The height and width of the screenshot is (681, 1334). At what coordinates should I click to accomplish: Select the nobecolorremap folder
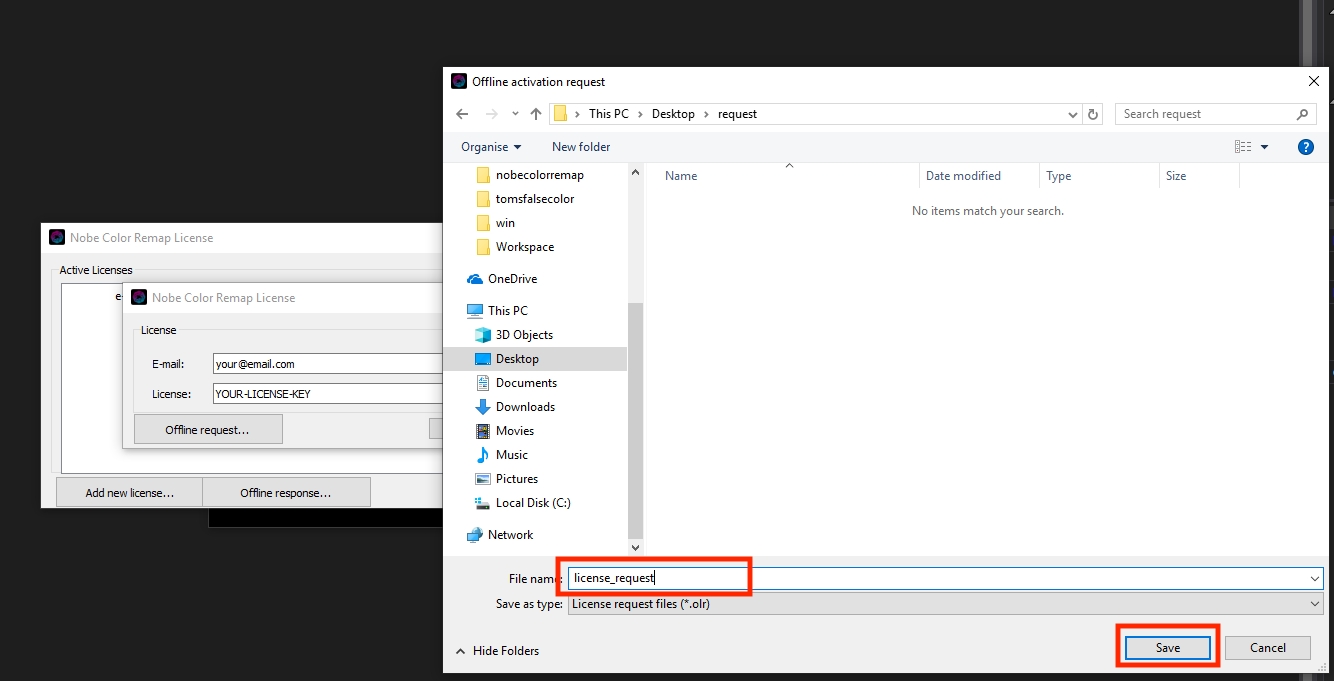(530, 175)
